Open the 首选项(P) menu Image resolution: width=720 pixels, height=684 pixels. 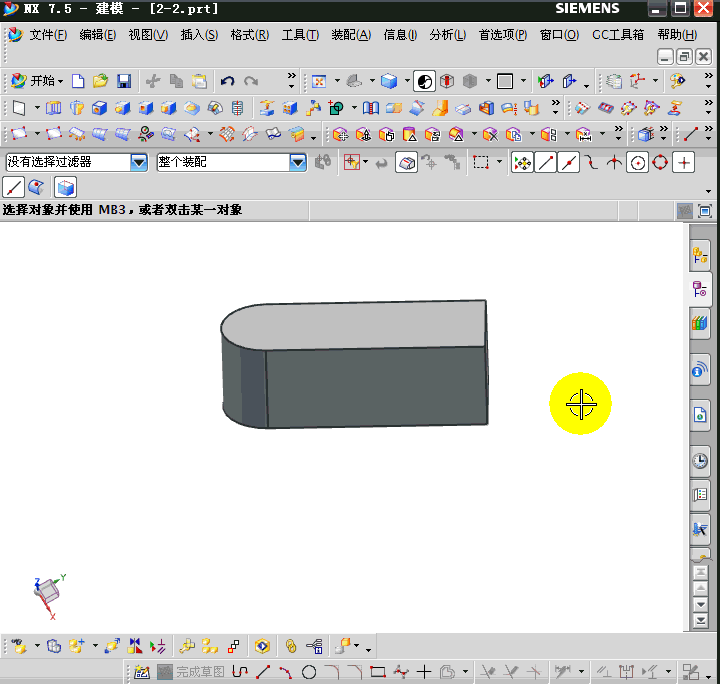tap(503, 35)
